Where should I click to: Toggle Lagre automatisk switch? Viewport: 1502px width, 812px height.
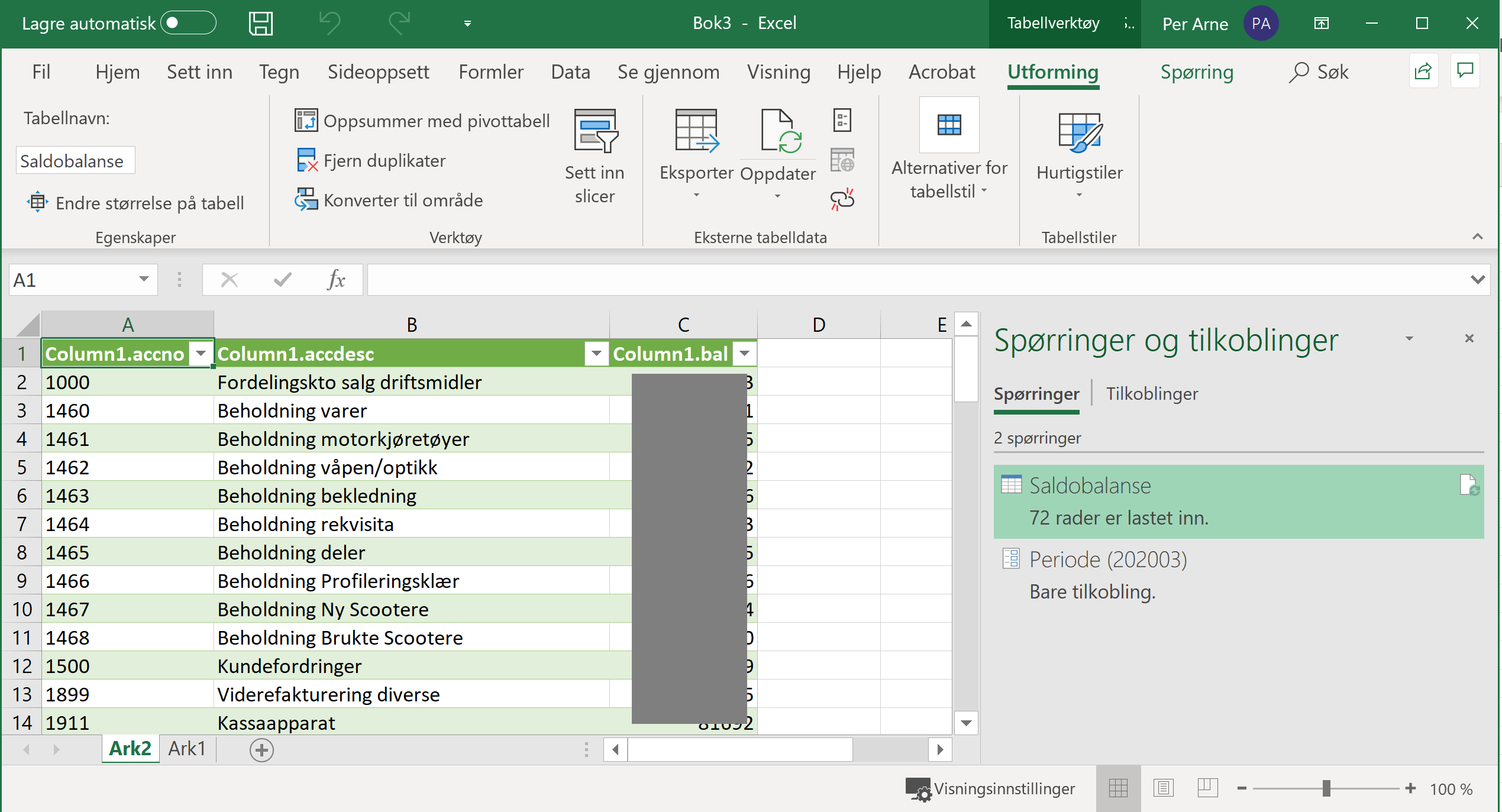[x=188, y=23]
